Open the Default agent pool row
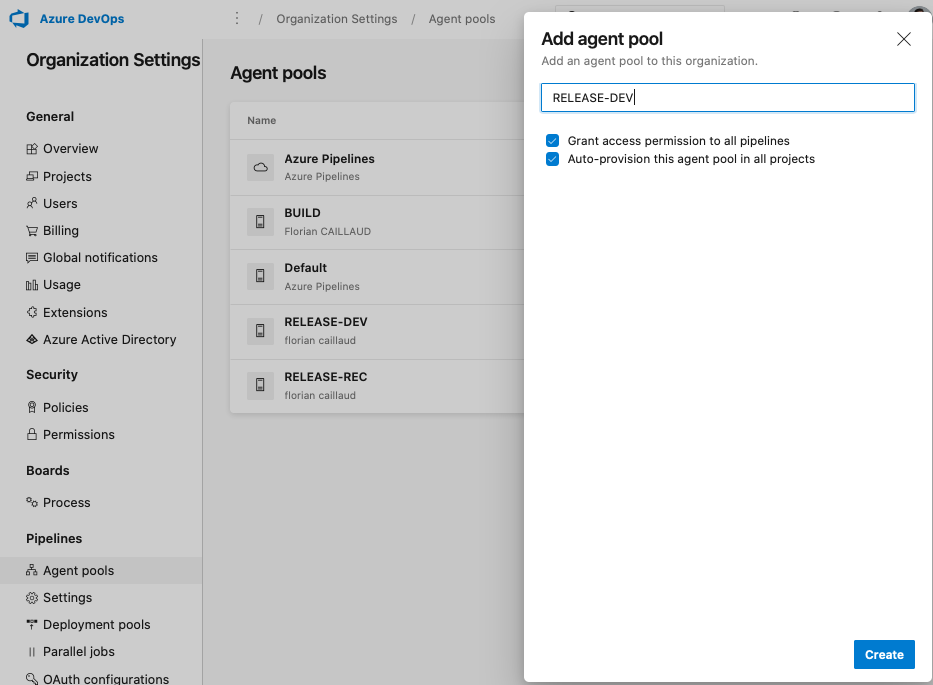 (377, 277)
